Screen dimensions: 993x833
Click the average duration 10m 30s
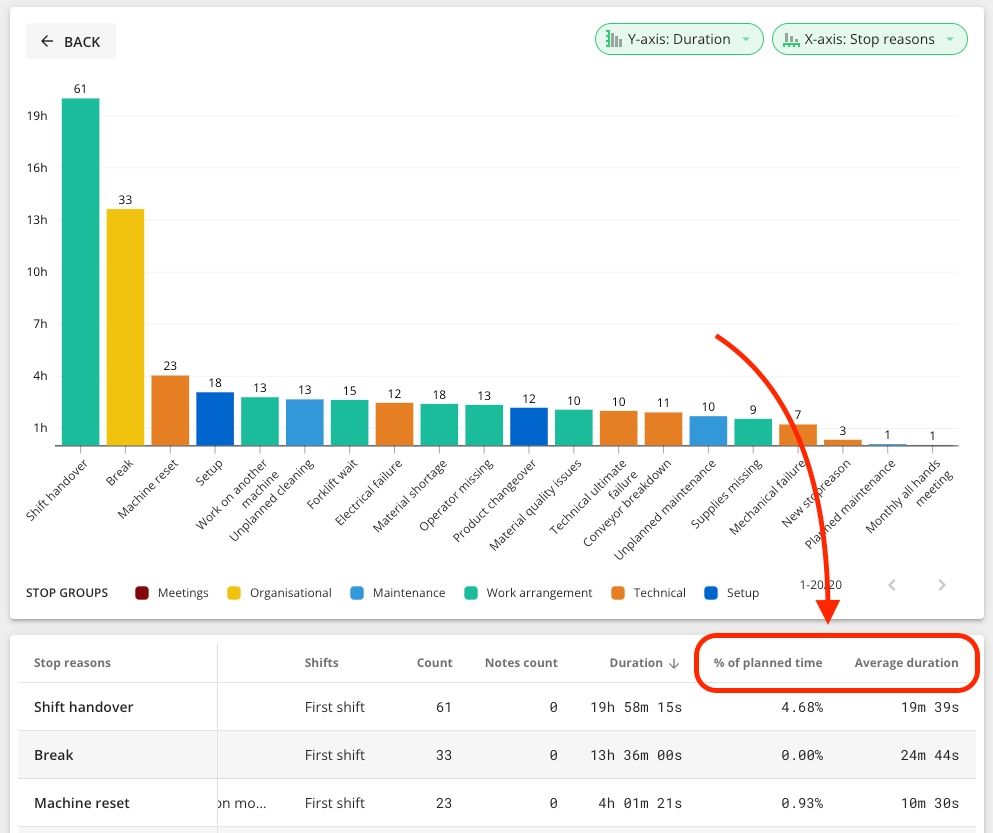(x=930, y=803)
